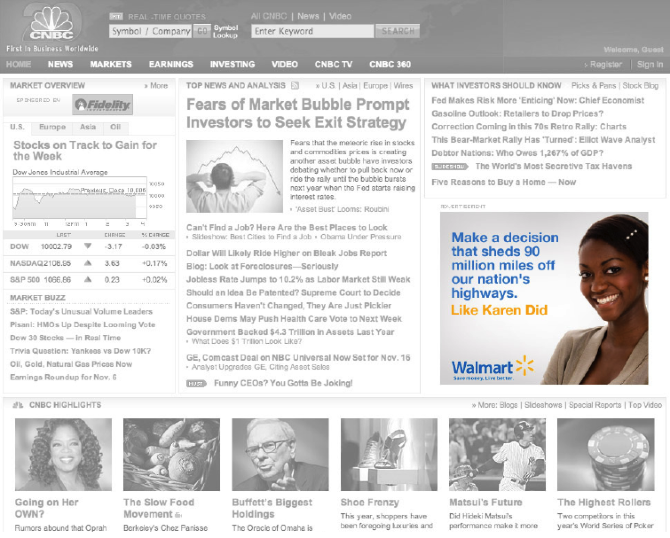
Task: Open the Matsui's Future baseball thumbnail
Action: click(497, 454)
